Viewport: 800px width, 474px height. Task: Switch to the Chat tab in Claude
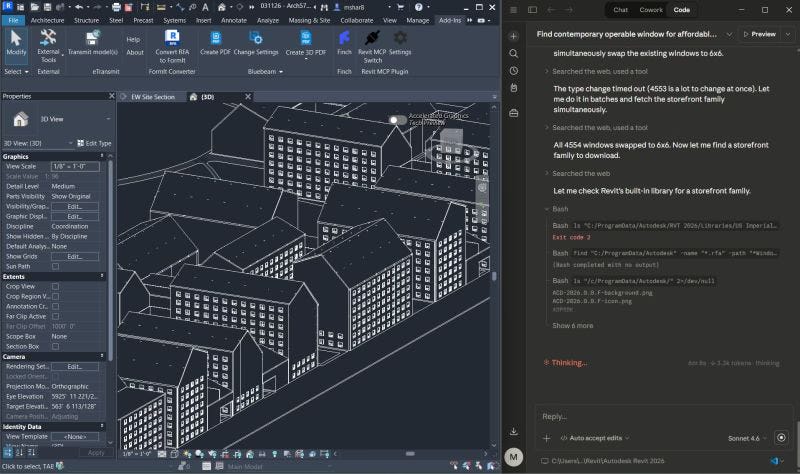tap(620, 10)
